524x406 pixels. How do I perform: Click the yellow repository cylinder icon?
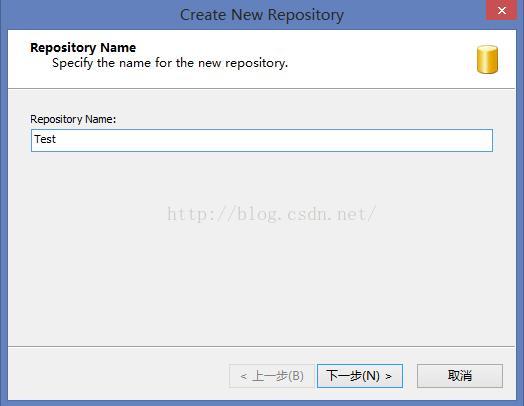pos(487,59)
